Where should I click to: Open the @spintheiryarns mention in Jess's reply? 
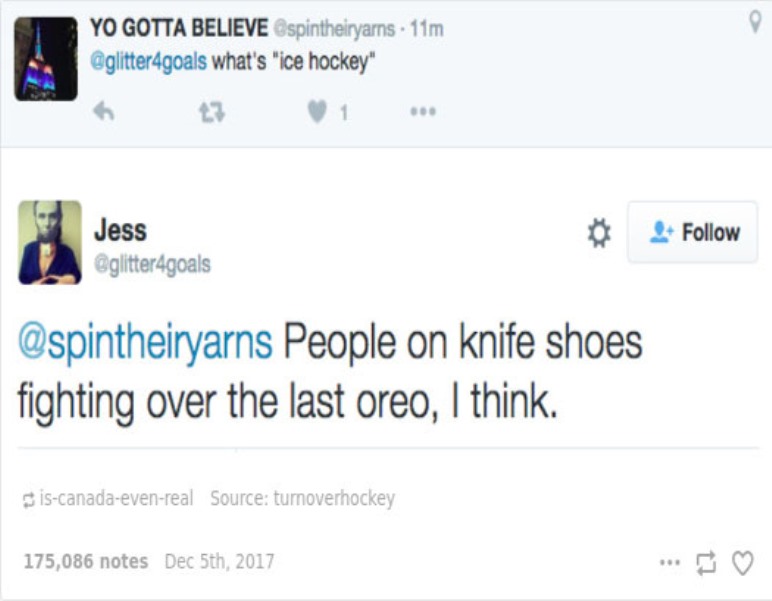click(x=144, y=345)
